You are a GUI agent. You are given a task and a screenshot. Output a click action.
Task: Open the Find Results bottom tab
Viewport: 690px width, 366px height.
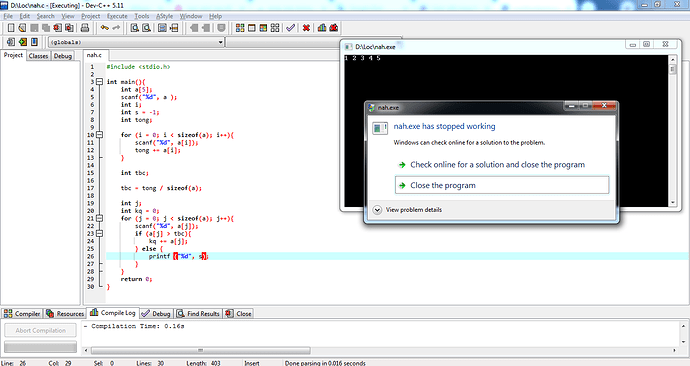pos(198,314)
